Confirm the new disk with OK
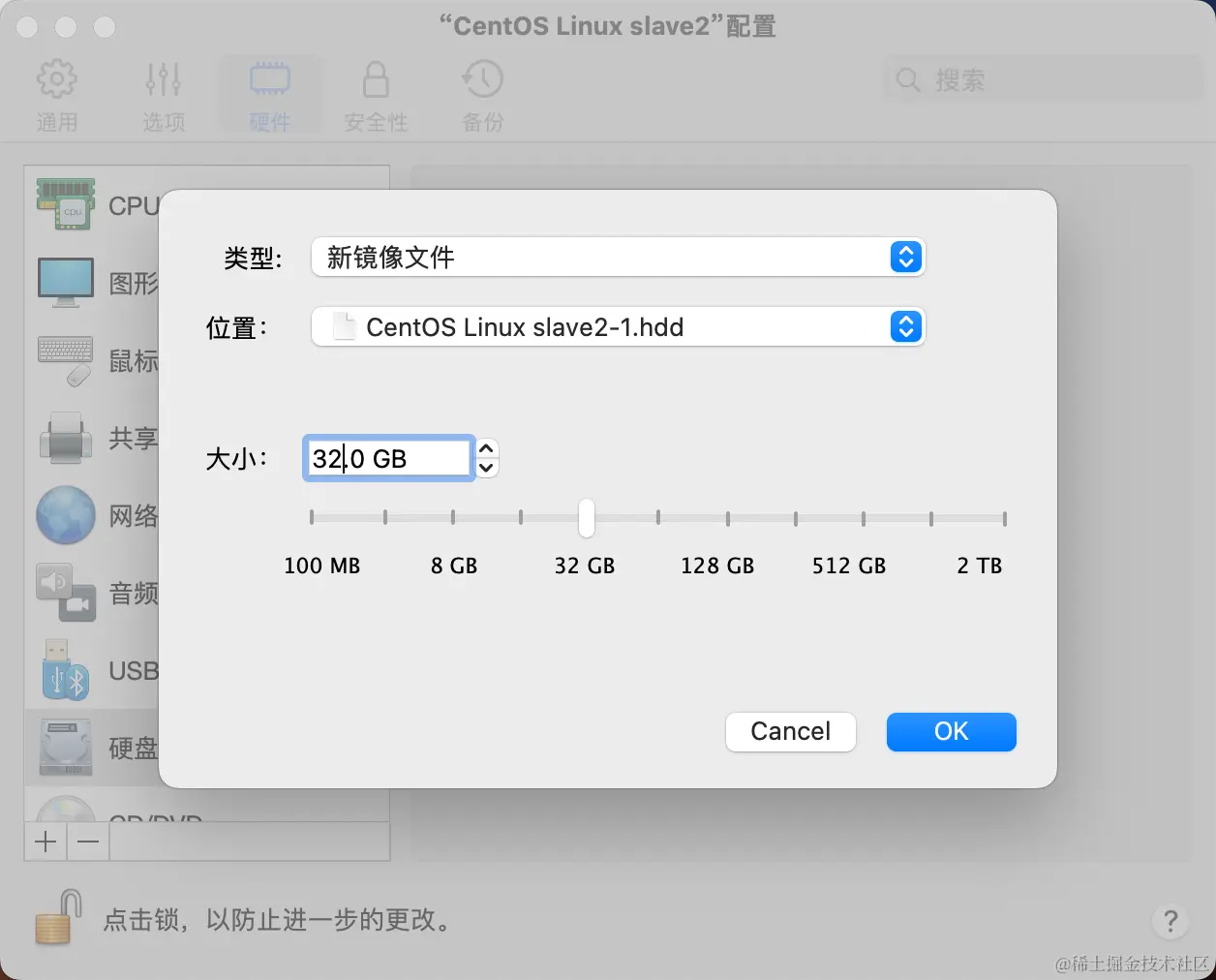Screen dimensions: 1216x980 [951, 731]
